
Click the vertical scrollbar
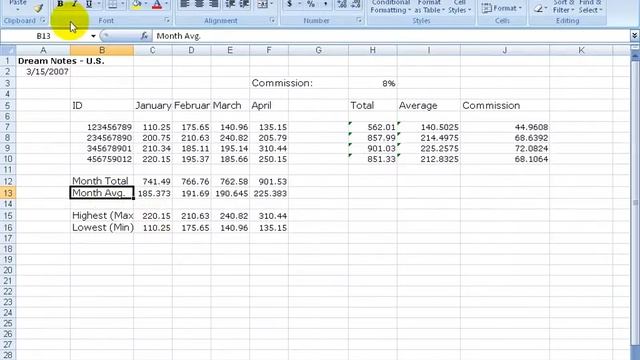635,204
